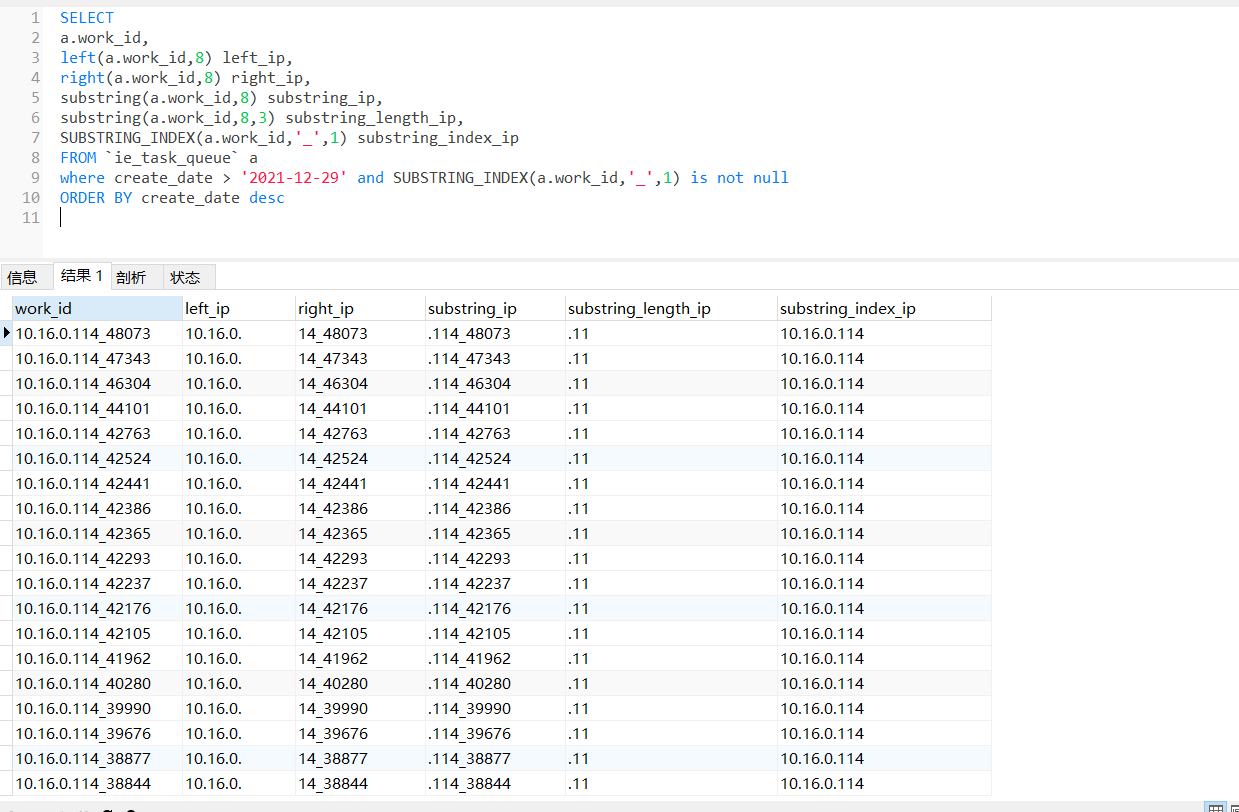Select cell 10.16.0.114_38877 in work_id
This screenshot has width=1239, height=812.
tap(97, 758)
